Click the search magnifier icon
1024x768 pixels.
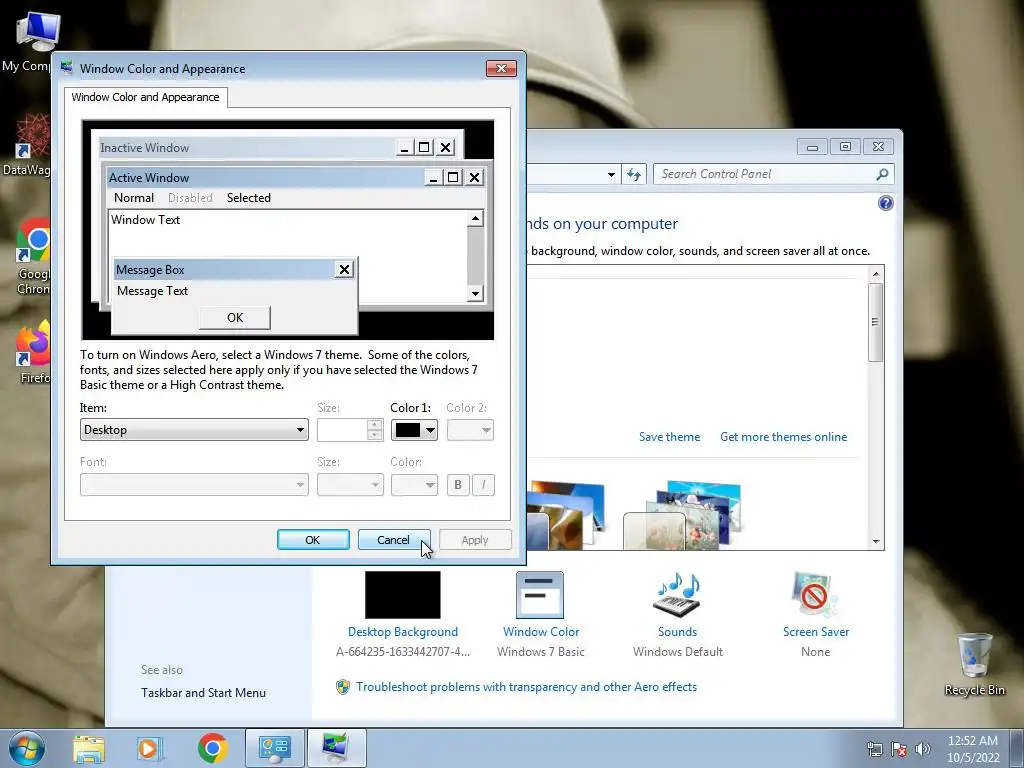pos(882,174)
